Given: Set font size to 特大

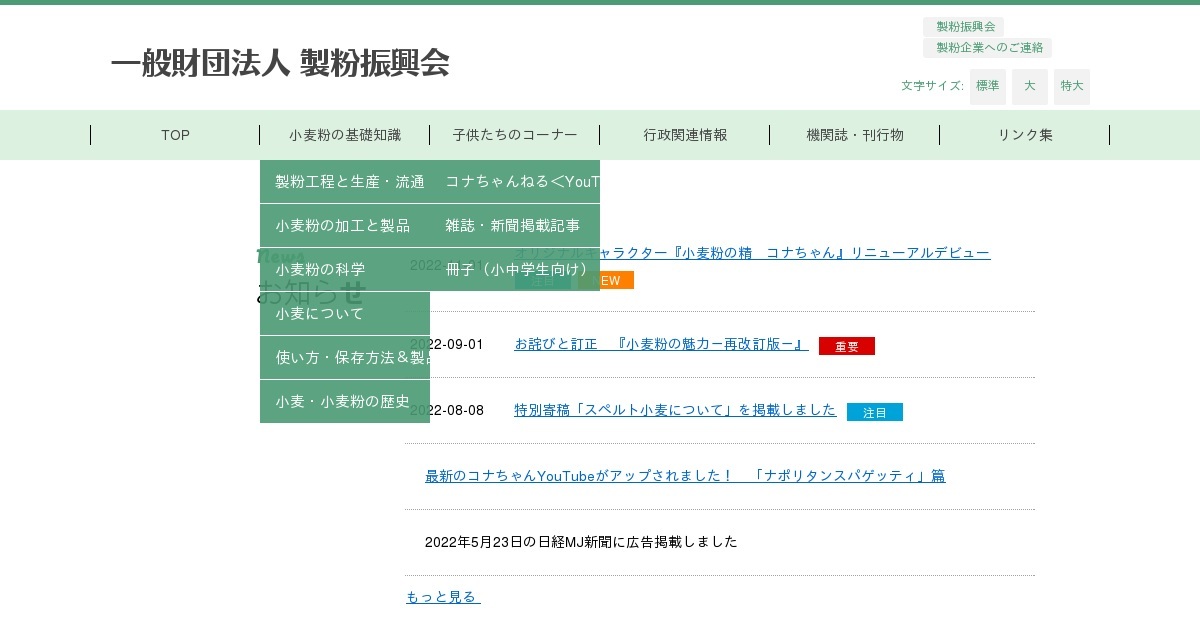Looking at the screenshot, I should (1072, 86).
